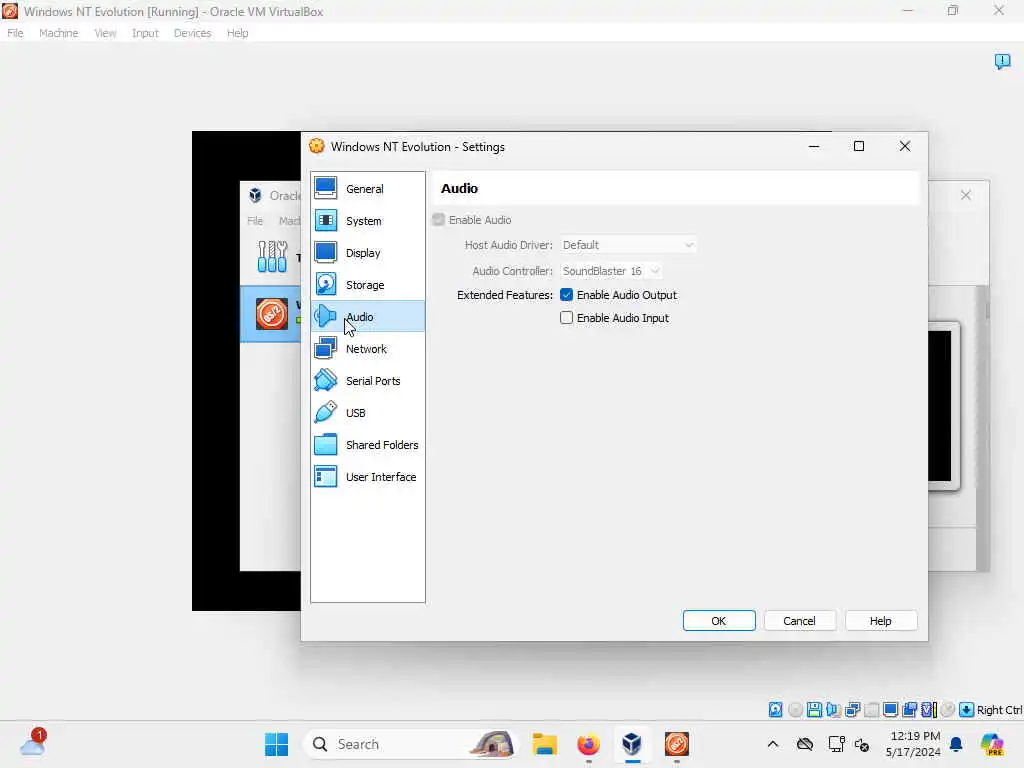
Task: Select the OS/2 VM icon in background list
Action: 272,314
